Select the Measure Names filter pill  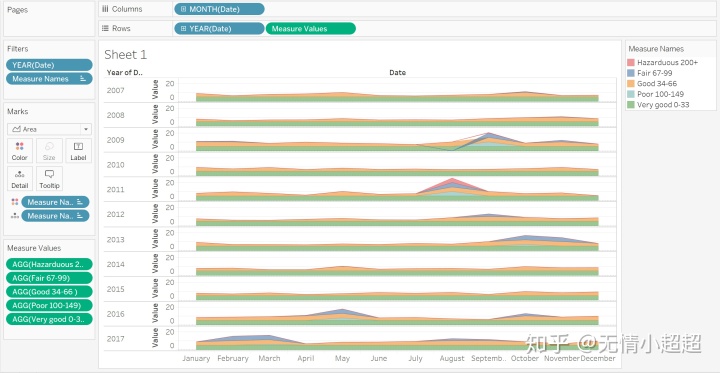[x=49, y=79]
